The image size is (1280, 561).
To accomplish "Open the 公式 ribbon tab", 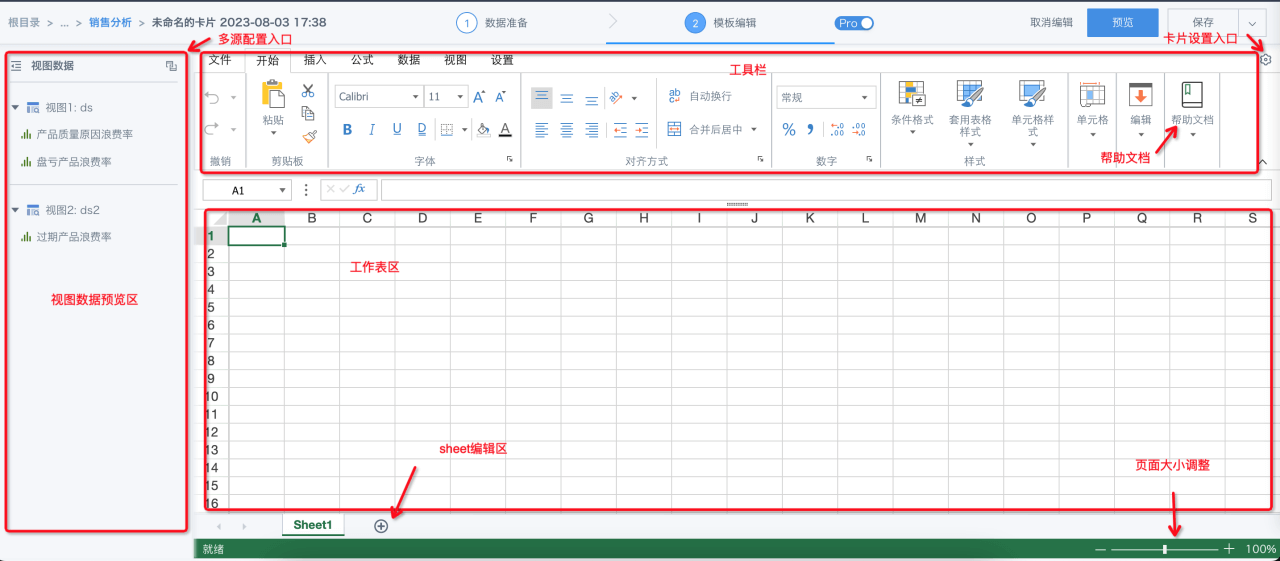I will pyautogui.click(x=362, y=60).
